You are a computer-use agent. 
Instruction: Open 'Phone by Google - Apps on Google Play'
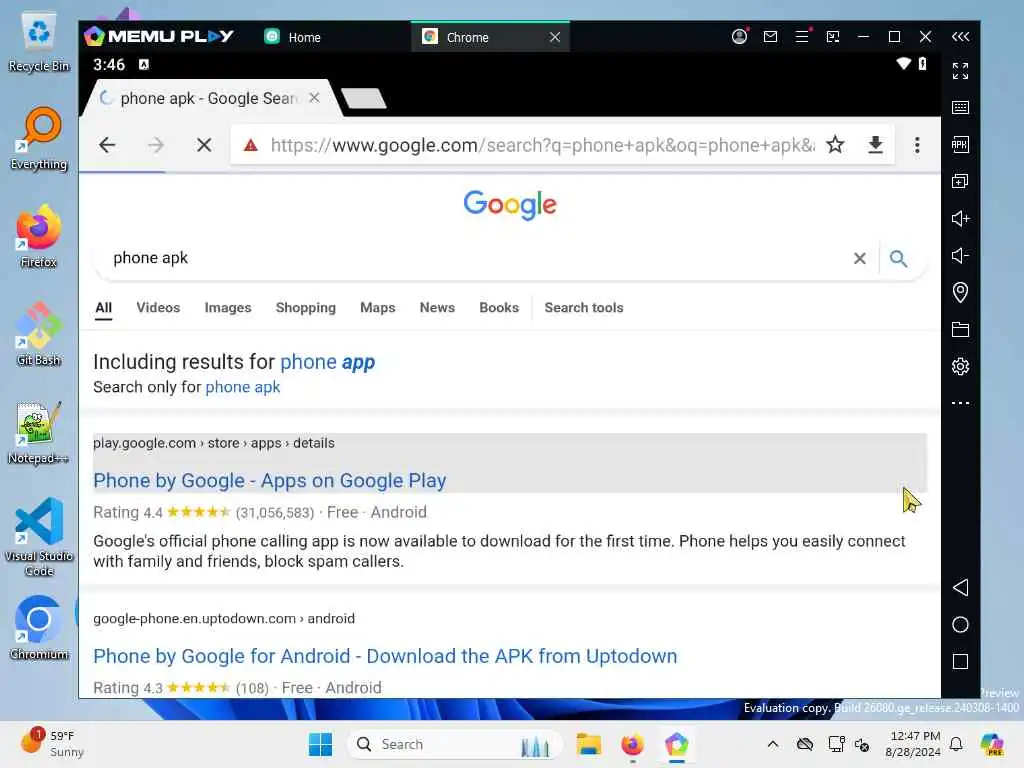click(269, 481)
